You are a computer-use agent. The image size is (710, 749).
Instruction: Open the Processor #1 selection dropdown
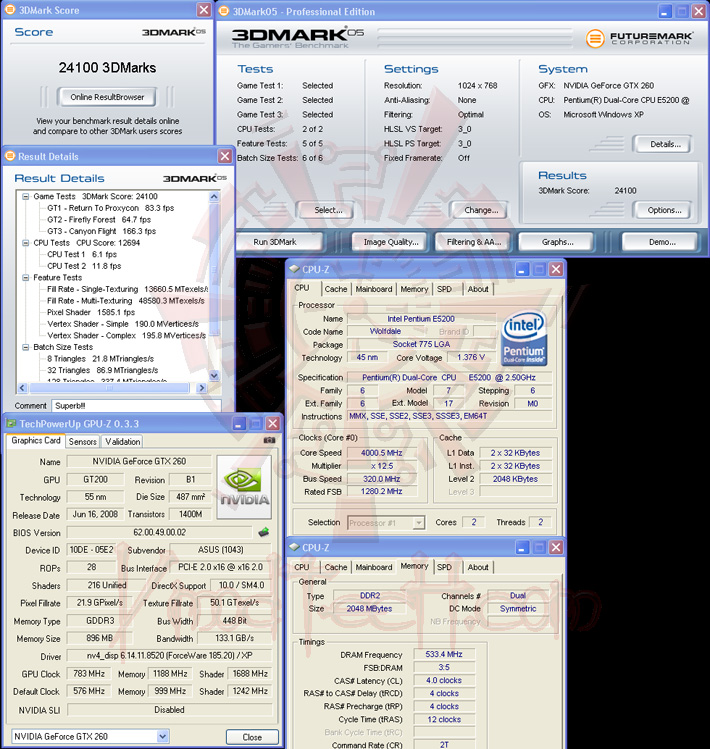419,523
